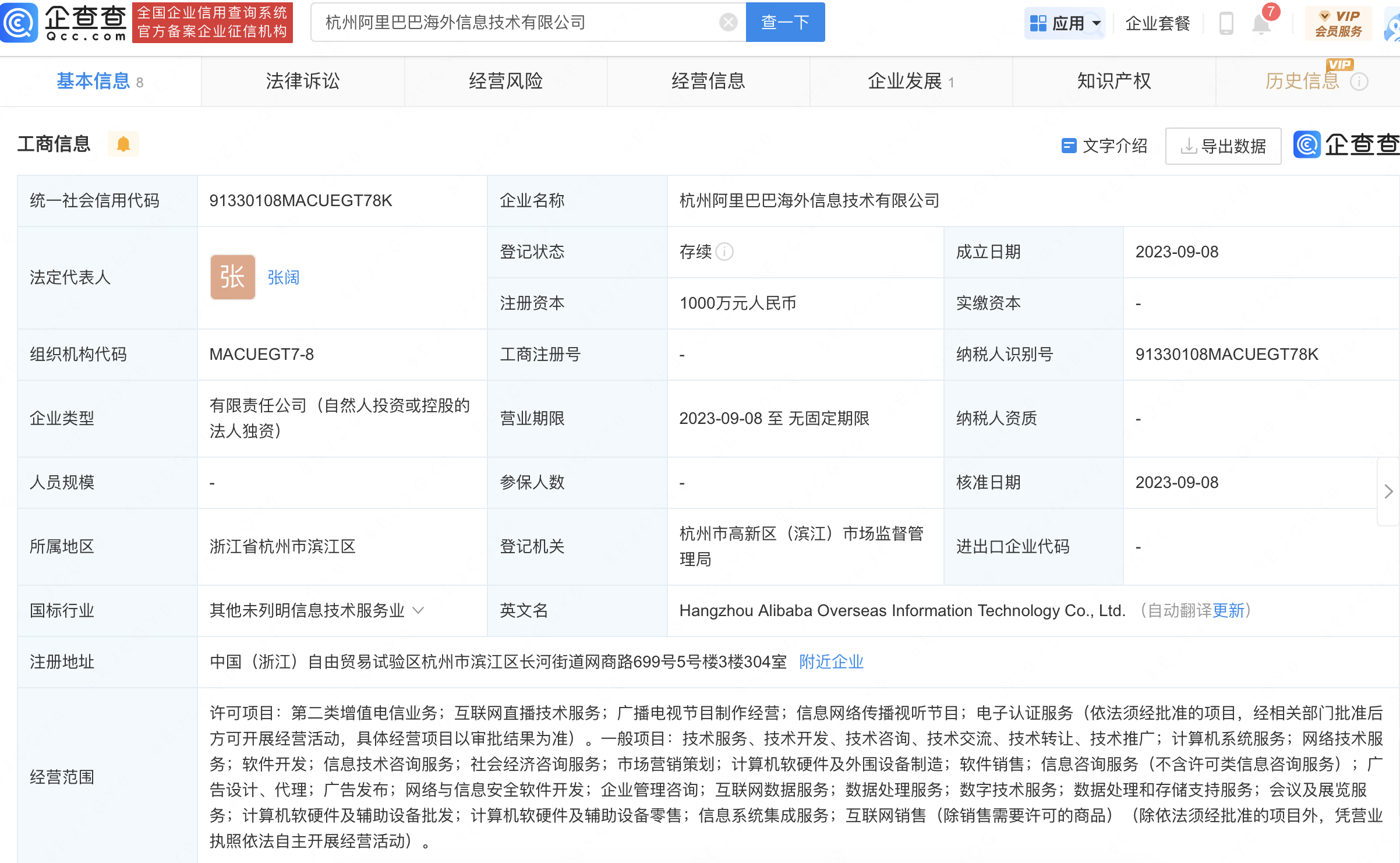Screen dimensions: 1400x863
Task: Open the 张阔 legal representative link
Action: point(284,277)
